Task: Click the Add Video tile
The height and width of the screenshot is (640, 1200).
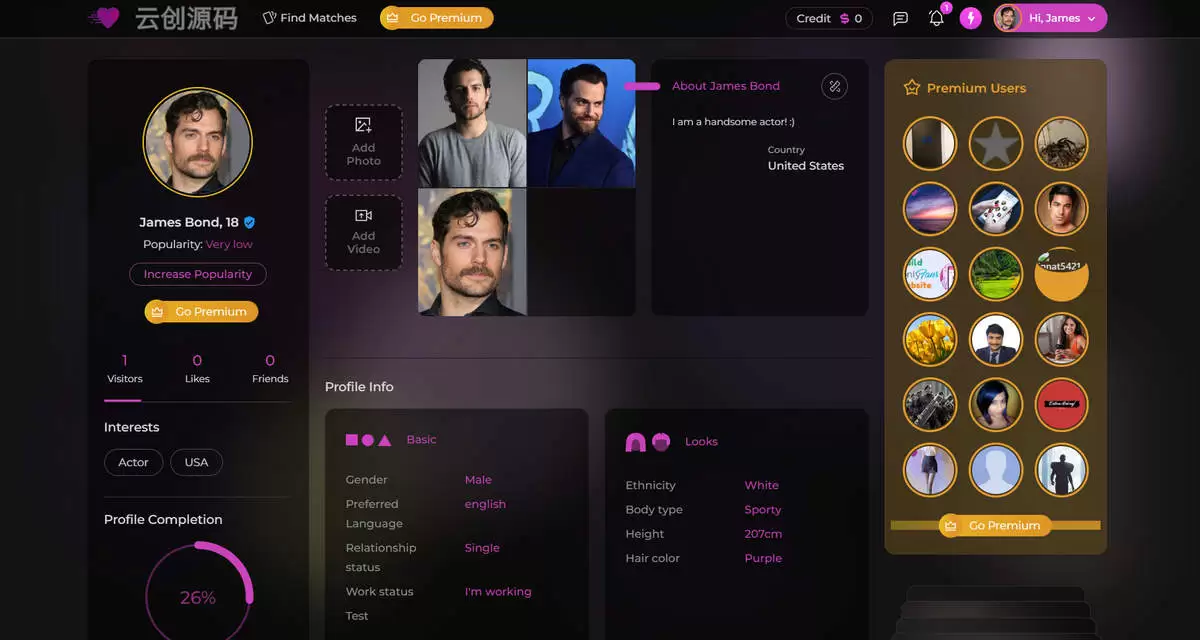Action: pos(364,232)
